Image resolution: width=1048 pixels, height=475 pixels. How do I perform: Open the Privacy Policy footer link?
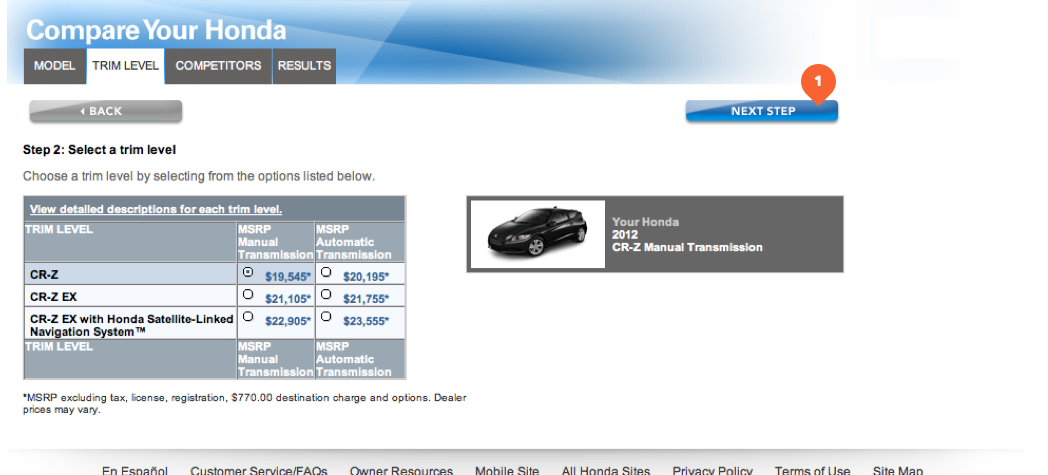712,470
